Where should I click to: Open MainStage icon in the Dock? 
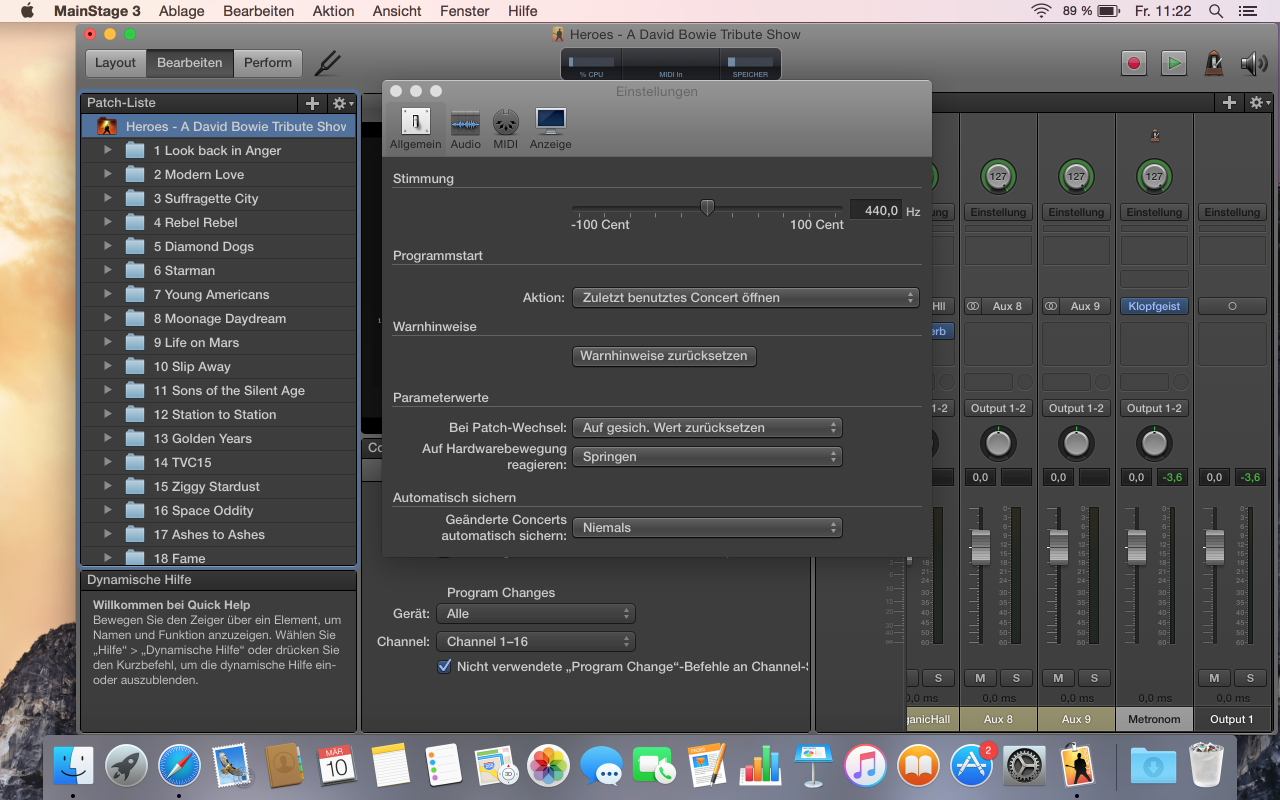[x=1076, y=766]
